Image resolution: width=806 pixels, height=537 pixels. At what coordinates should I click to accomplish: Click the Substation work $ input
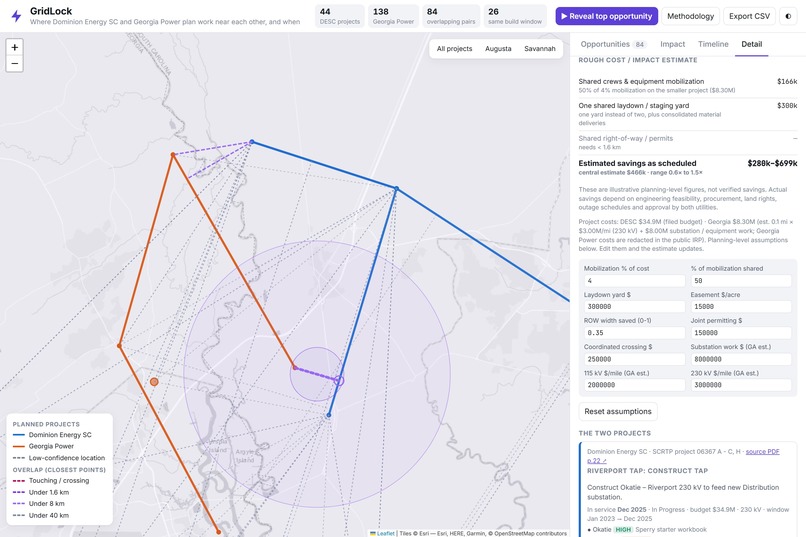tap(741, 359)
